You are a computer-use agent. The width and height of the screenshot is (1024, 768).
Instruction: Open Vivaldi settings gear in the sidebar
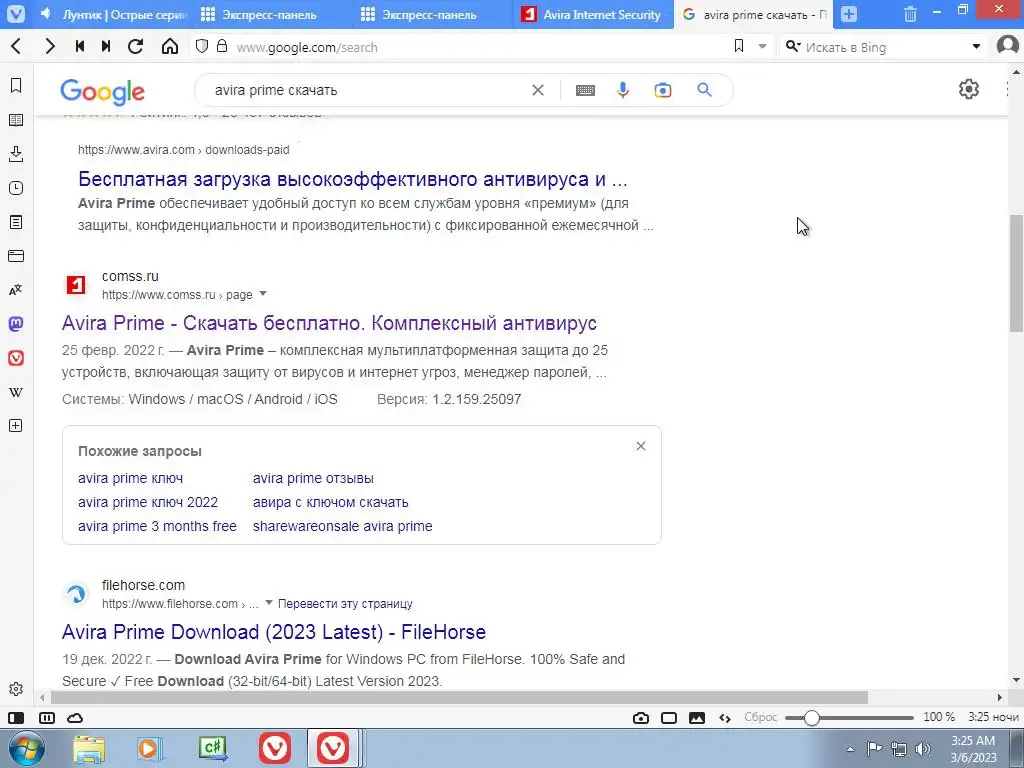(x=16, y=689)
